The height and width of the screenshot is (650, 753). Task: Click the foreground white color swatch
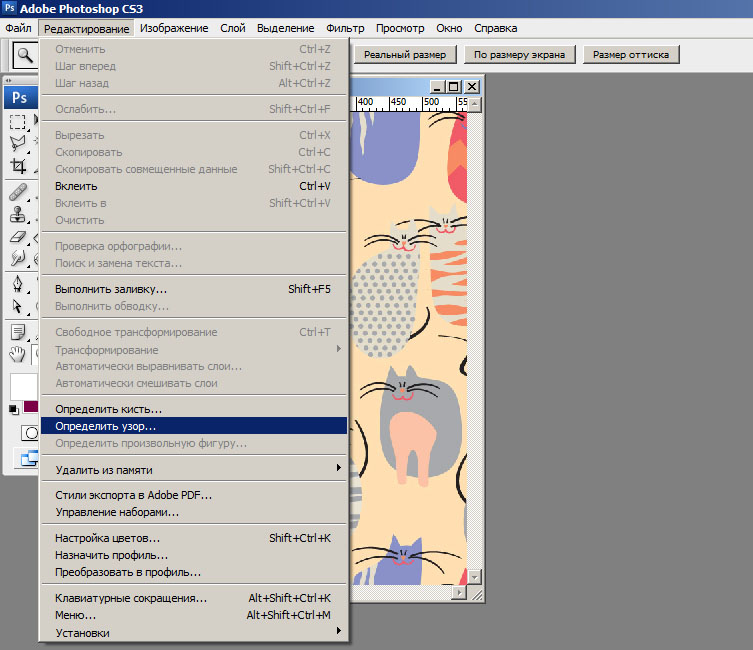[x=23, y=386]
